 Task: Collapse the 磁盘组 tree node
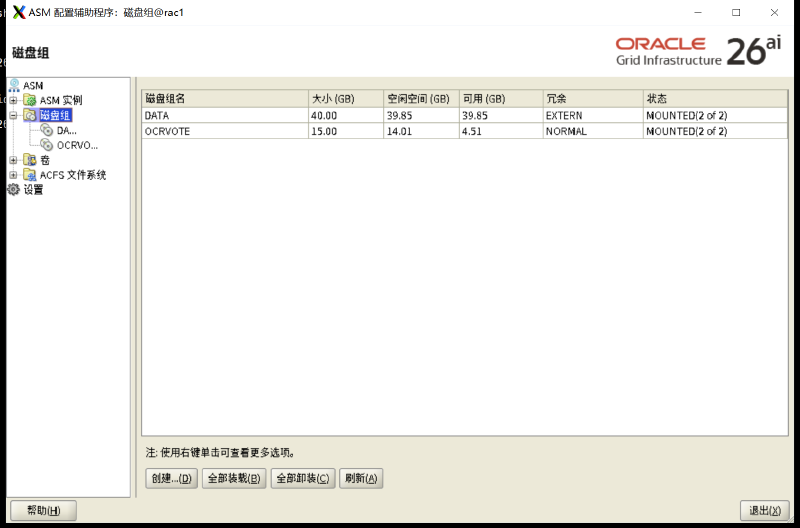[x=14, y=115]
